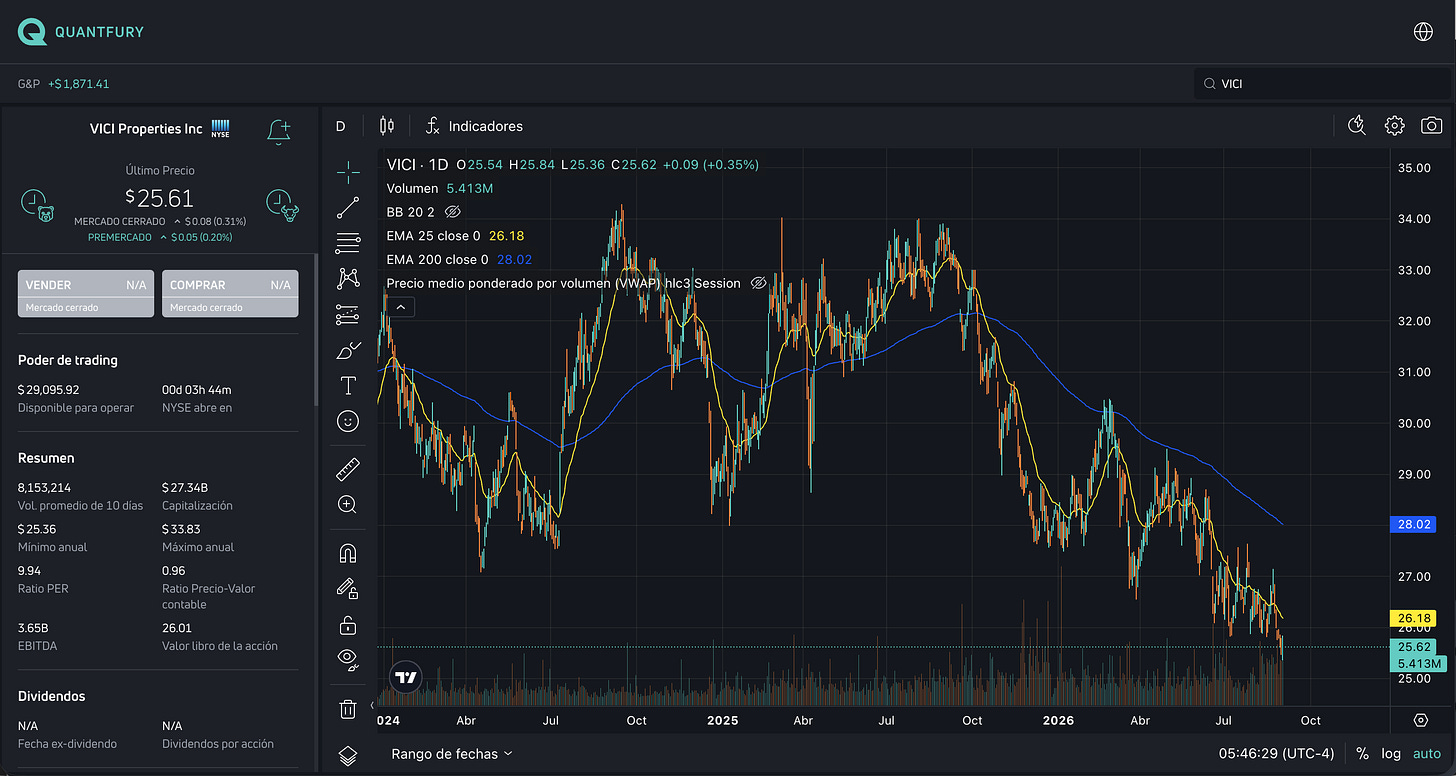Click the COMPRAR buy button

(x=230, y=294)
